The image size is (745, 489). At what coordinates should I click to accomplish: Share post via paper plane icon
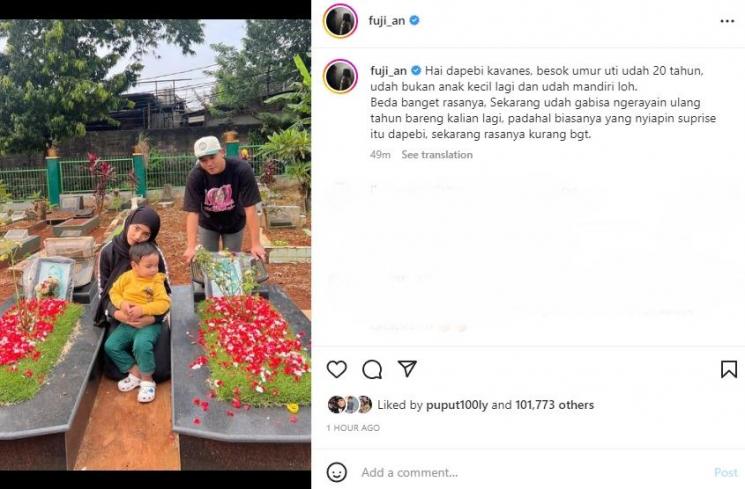(x=407, y=368)
